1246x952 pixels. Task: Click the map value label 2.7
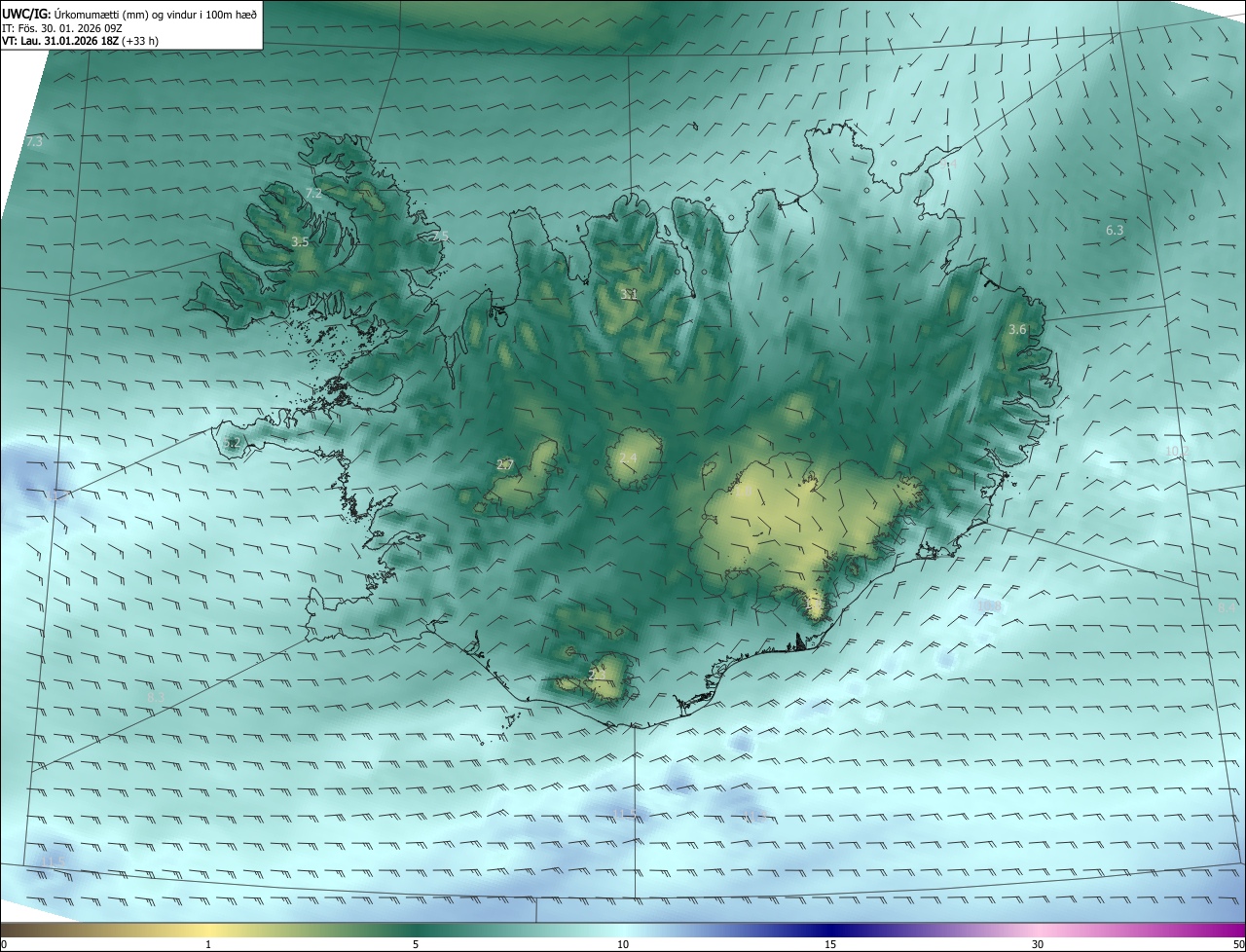coord(504,465)
